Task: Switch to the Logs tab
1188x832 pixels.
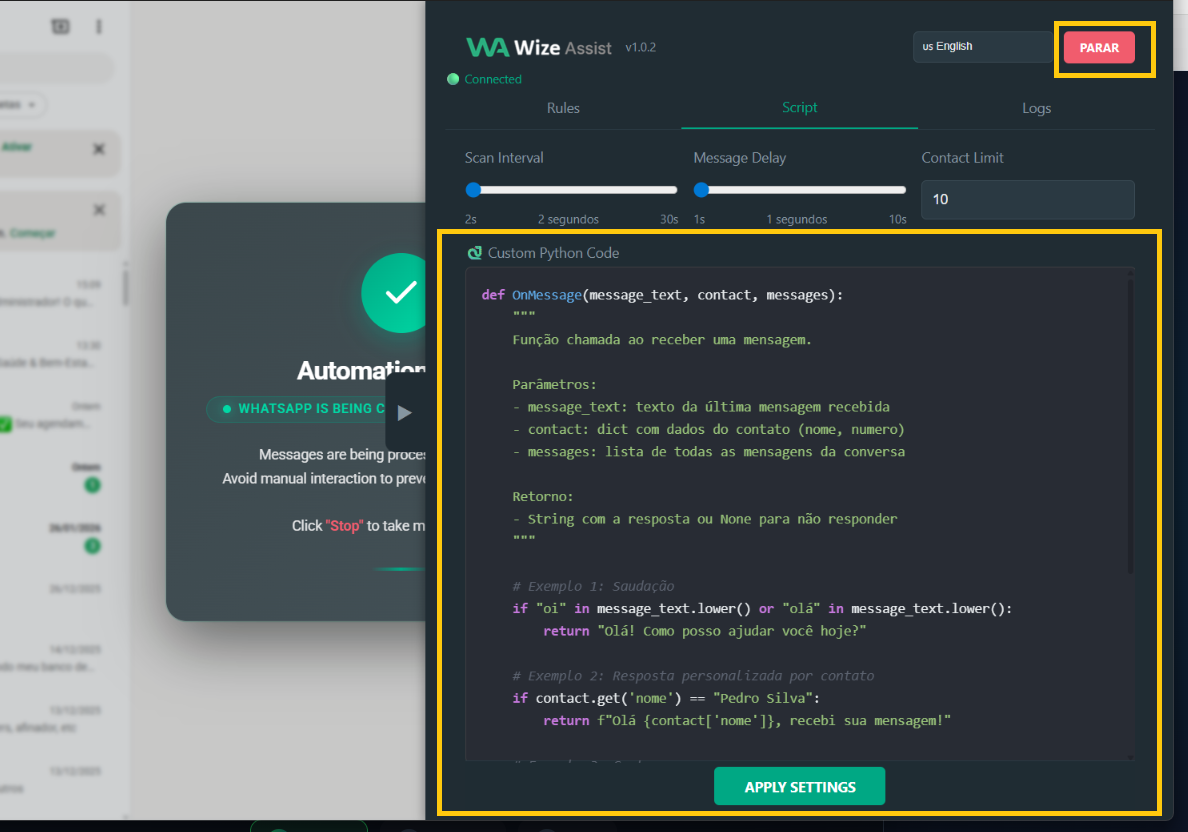Action: (1036, 108)
